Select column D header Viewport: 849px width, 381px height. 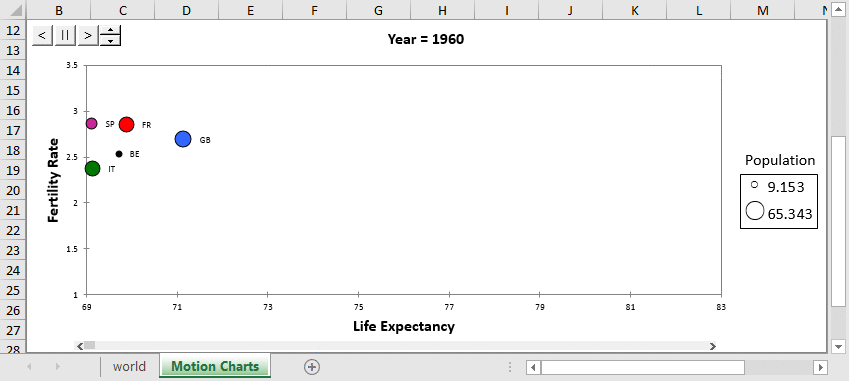(186, 10)
